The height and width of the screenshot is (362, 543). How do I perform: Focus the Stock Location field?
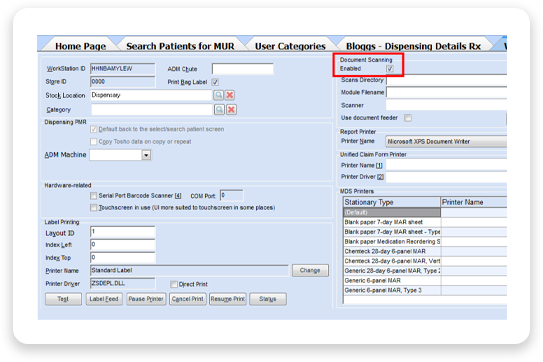151,95
